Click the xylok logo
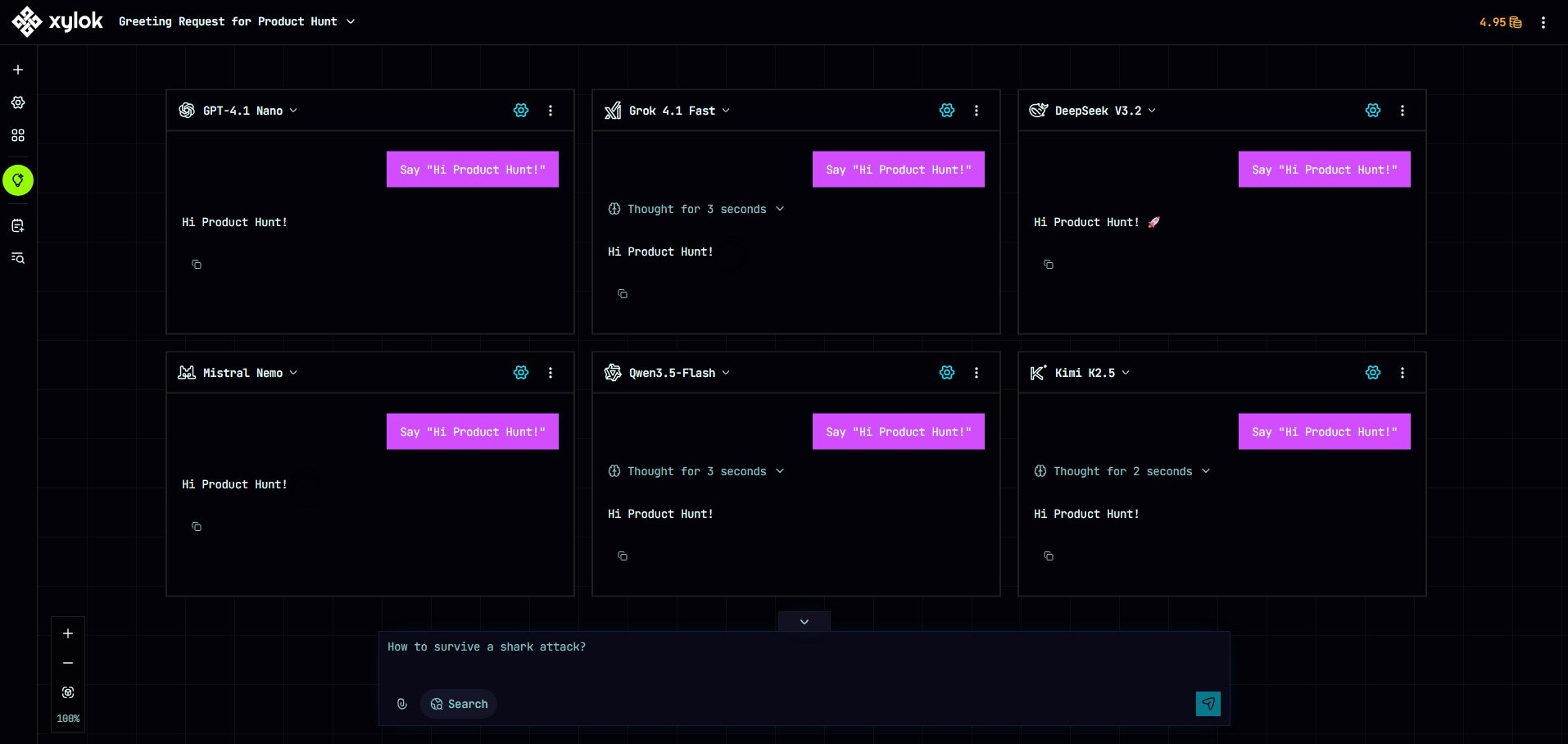Screen dimensions: 1568x744 [x=57, y=21]
